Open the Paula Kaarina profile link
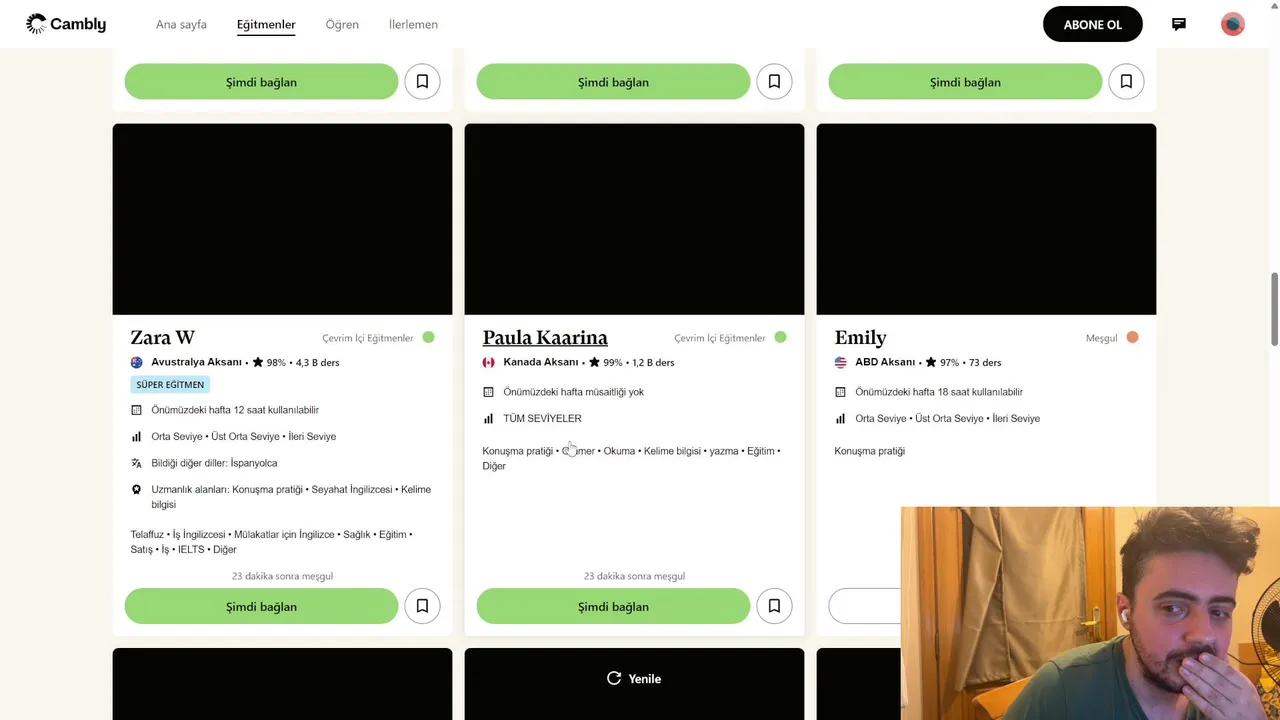Viewport: 1280px width, 720px height. (x=545, y=338)
